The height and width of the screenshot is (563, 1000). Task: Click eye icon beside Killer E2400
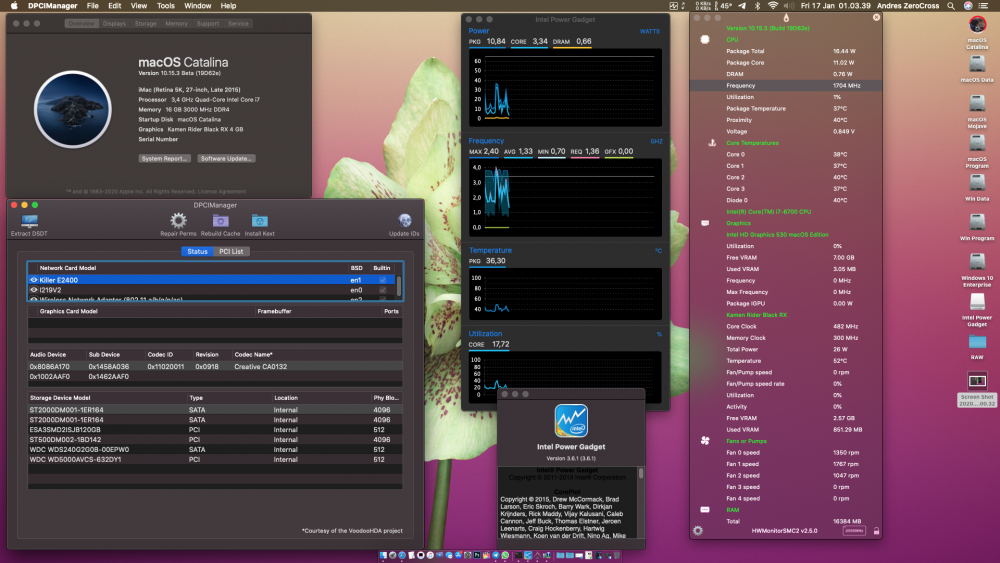pyautogui.click(x=34, y=280)
